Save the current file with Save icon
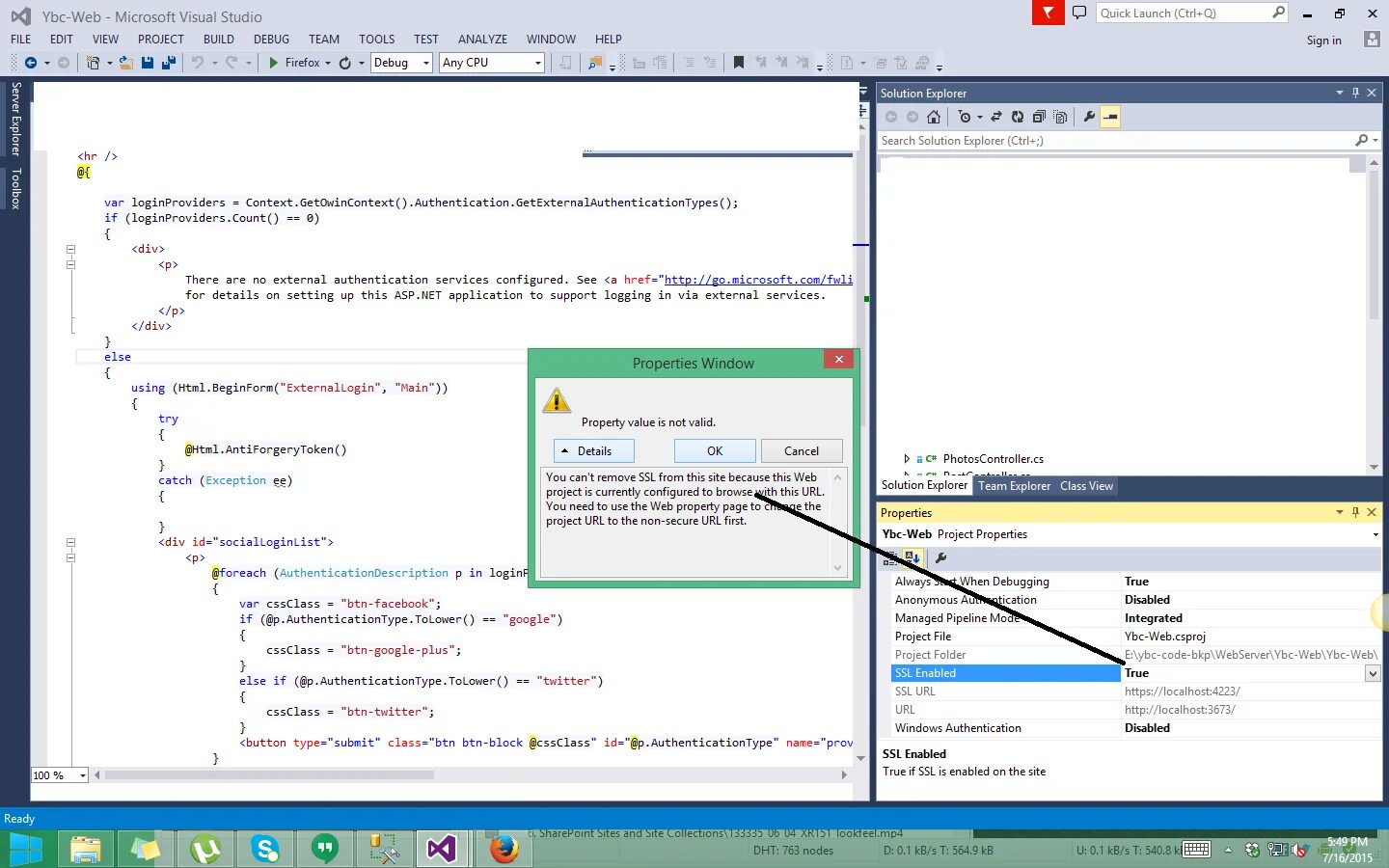 coord(148,63)
